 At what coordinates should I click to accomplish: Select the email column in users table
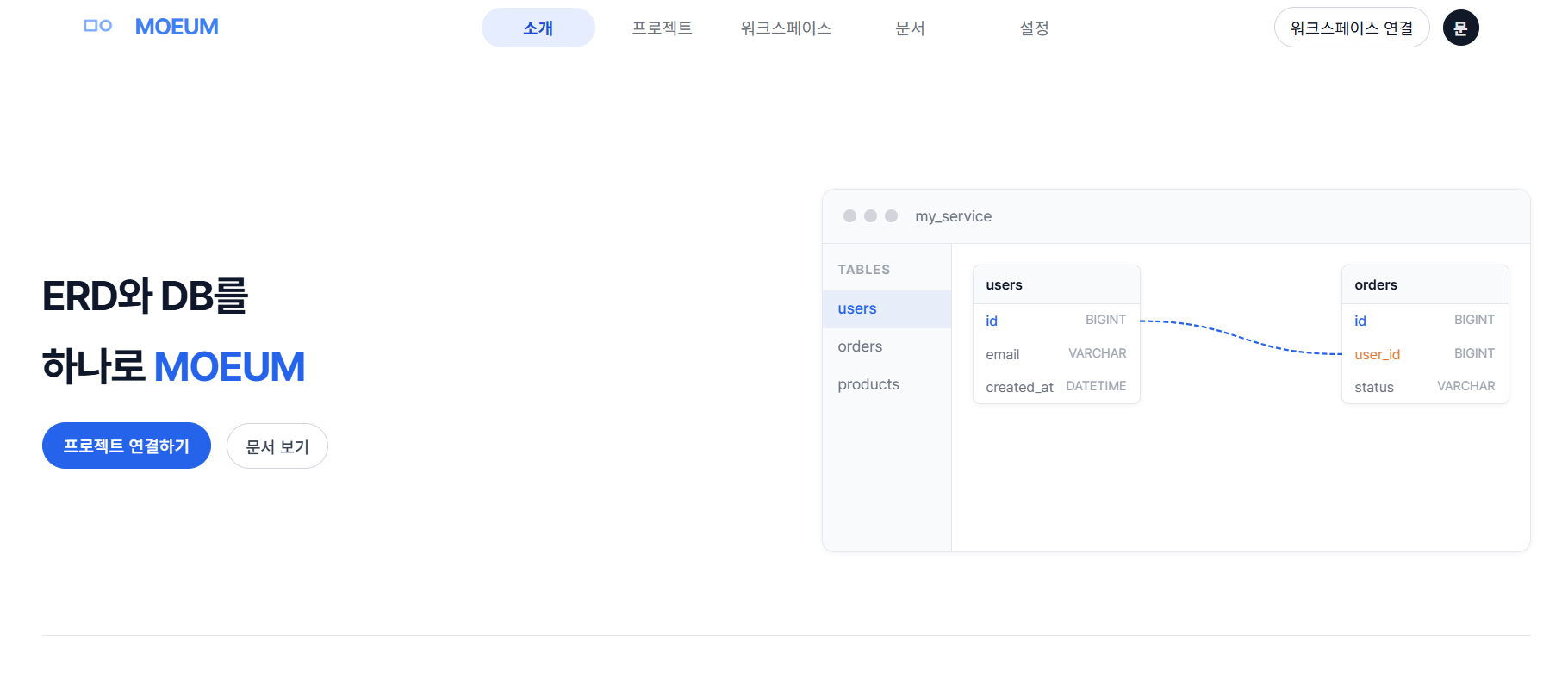coord(1056,354)
